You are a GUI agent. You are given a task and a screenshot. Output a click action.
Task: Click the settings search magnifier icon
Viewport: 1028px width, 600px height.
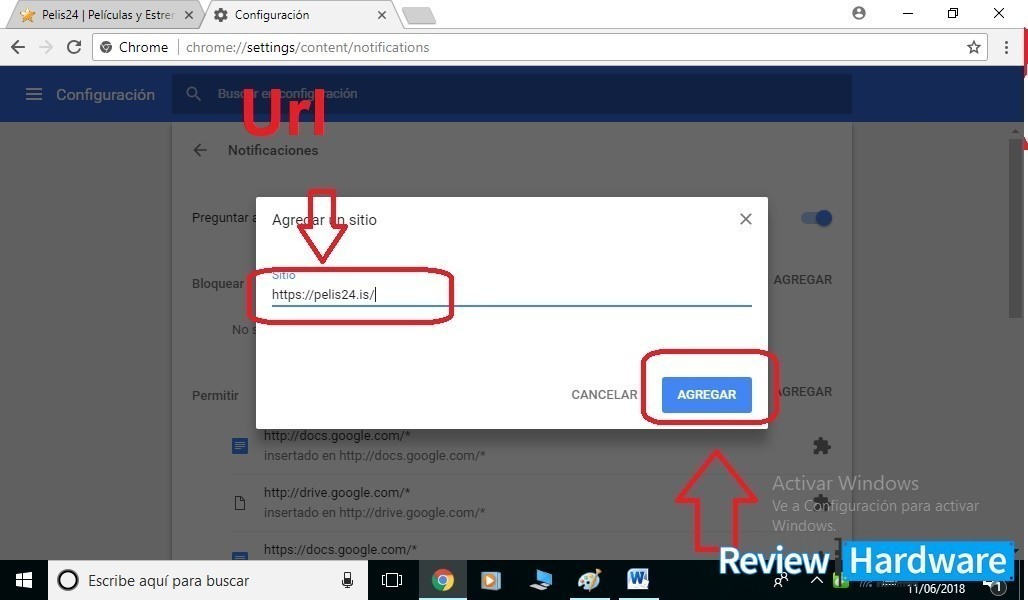click(x=193, y=94)
